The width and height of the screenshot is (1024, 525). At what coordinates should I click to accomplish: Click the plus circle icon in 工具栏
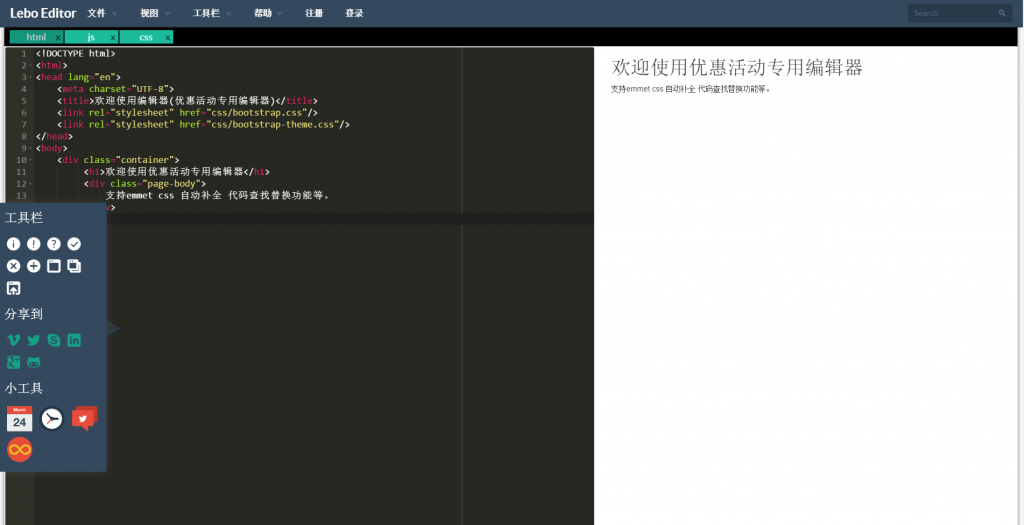pyautogui.click(x=34, y=266)
